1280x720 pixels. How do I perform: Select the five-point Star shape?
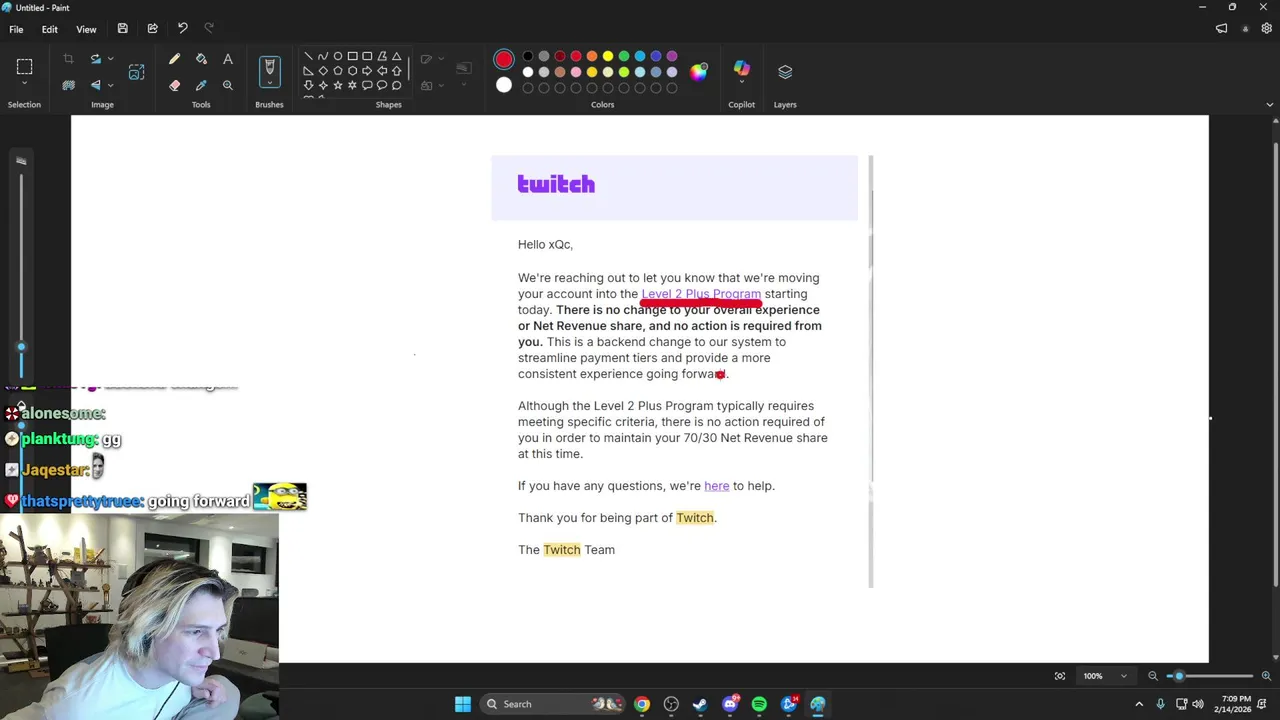pos(338,85)
